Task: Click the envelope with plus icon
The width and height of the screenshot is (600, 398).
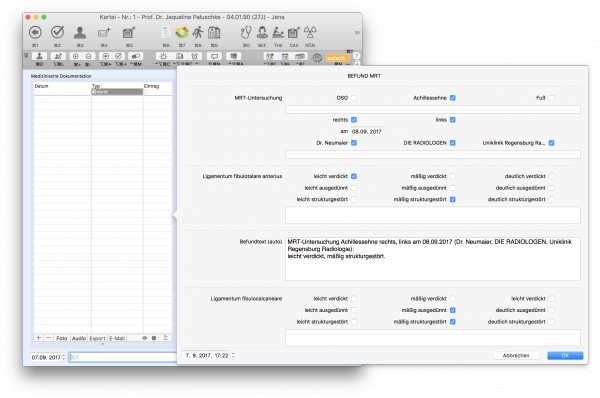Action: click(104, 33)
